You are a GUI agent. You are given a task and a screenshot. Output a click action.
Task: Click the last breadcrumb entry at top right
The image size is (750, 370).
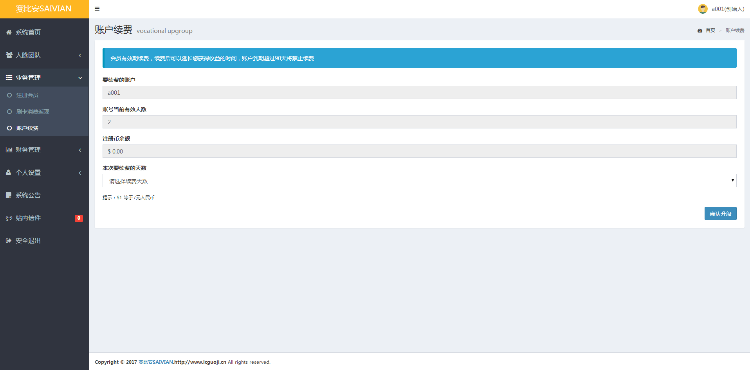pos(734,31)
